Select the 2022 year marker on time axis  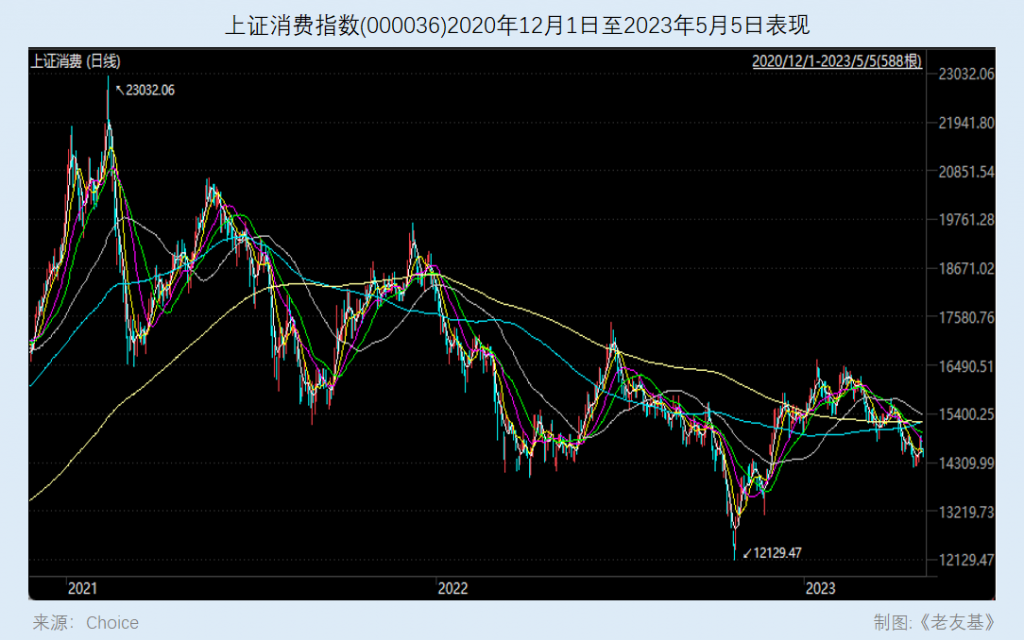pyautogui.click(x=452, y=587)
